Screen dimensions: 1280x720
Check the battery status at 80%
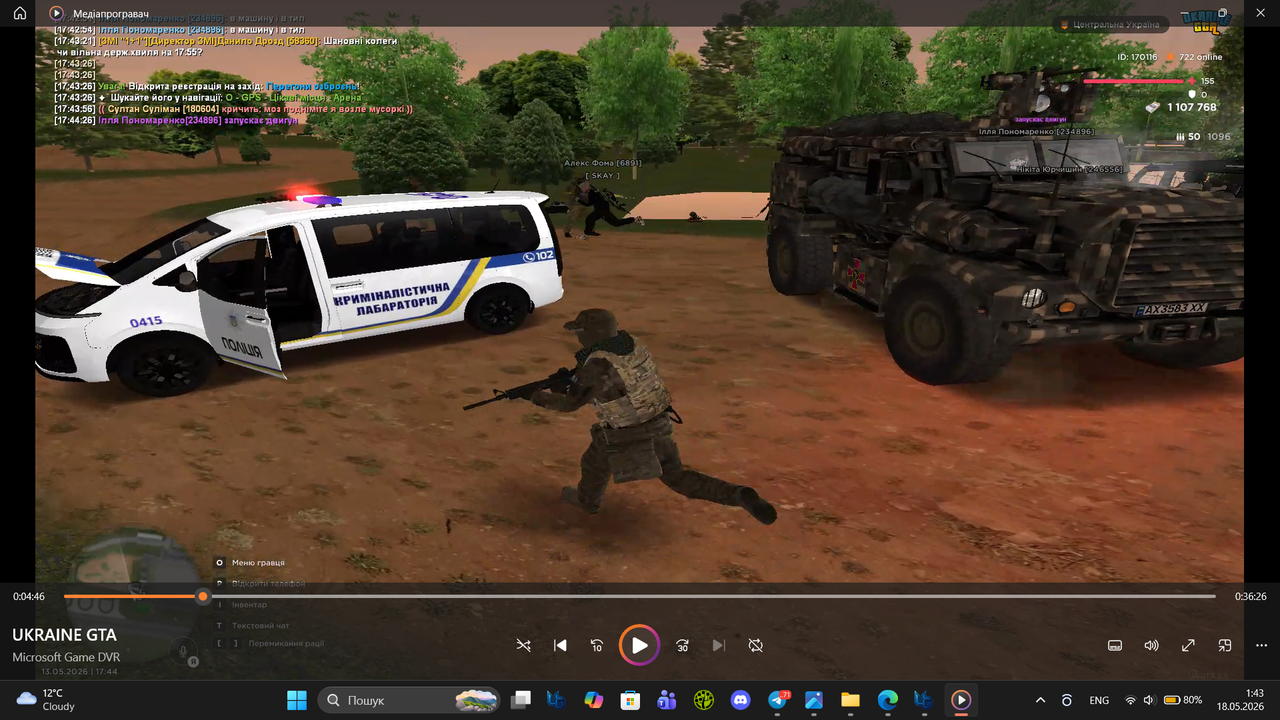click(1182, 700)
